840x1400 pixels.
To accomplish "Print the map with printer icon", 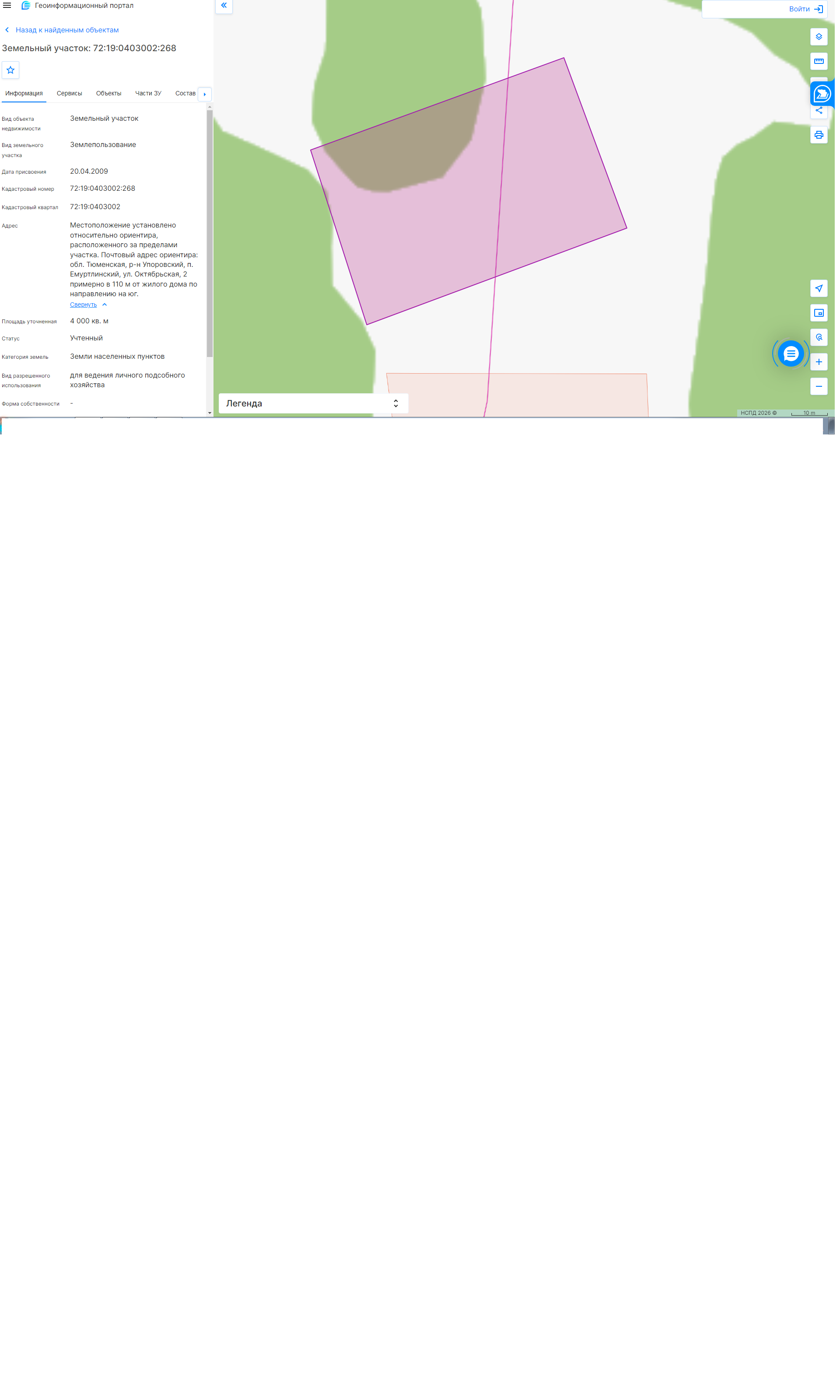I will click(x=823, y=136).
